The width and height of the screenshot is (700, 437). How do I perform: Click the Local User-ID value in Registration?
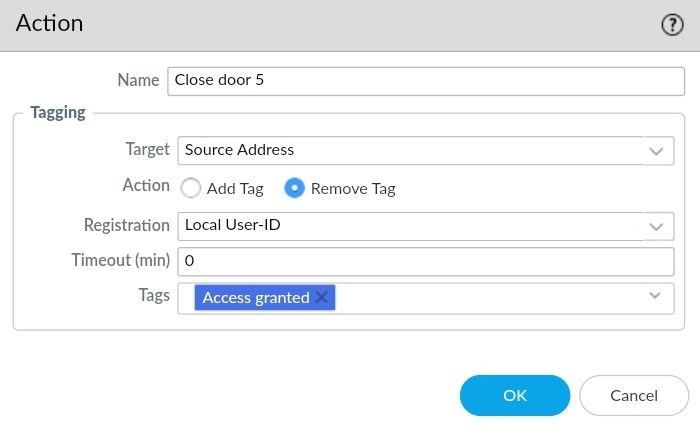tap(233, 225)
